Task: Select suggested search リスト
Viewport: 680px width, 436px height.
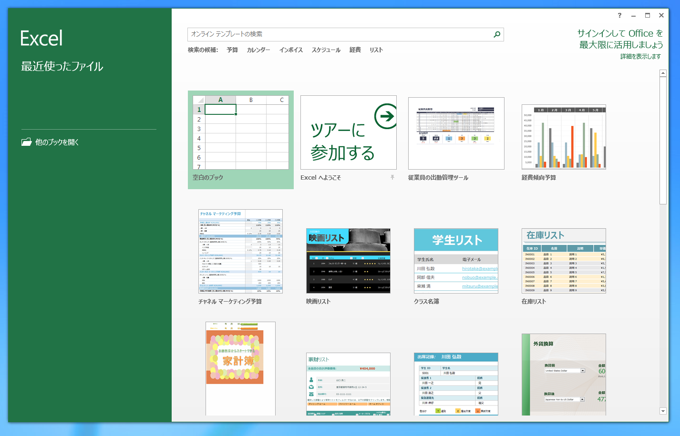Action: 376,50
